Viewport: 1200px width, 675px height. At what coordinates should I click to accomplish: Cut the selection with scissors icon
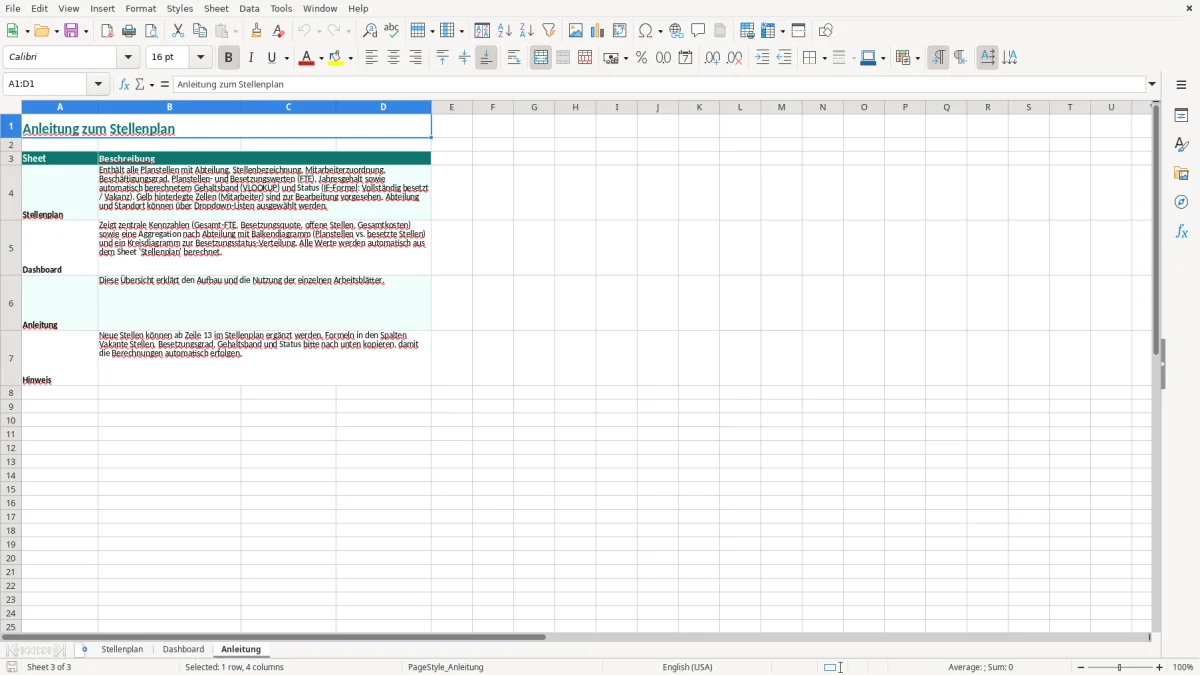tap(178, 31)
